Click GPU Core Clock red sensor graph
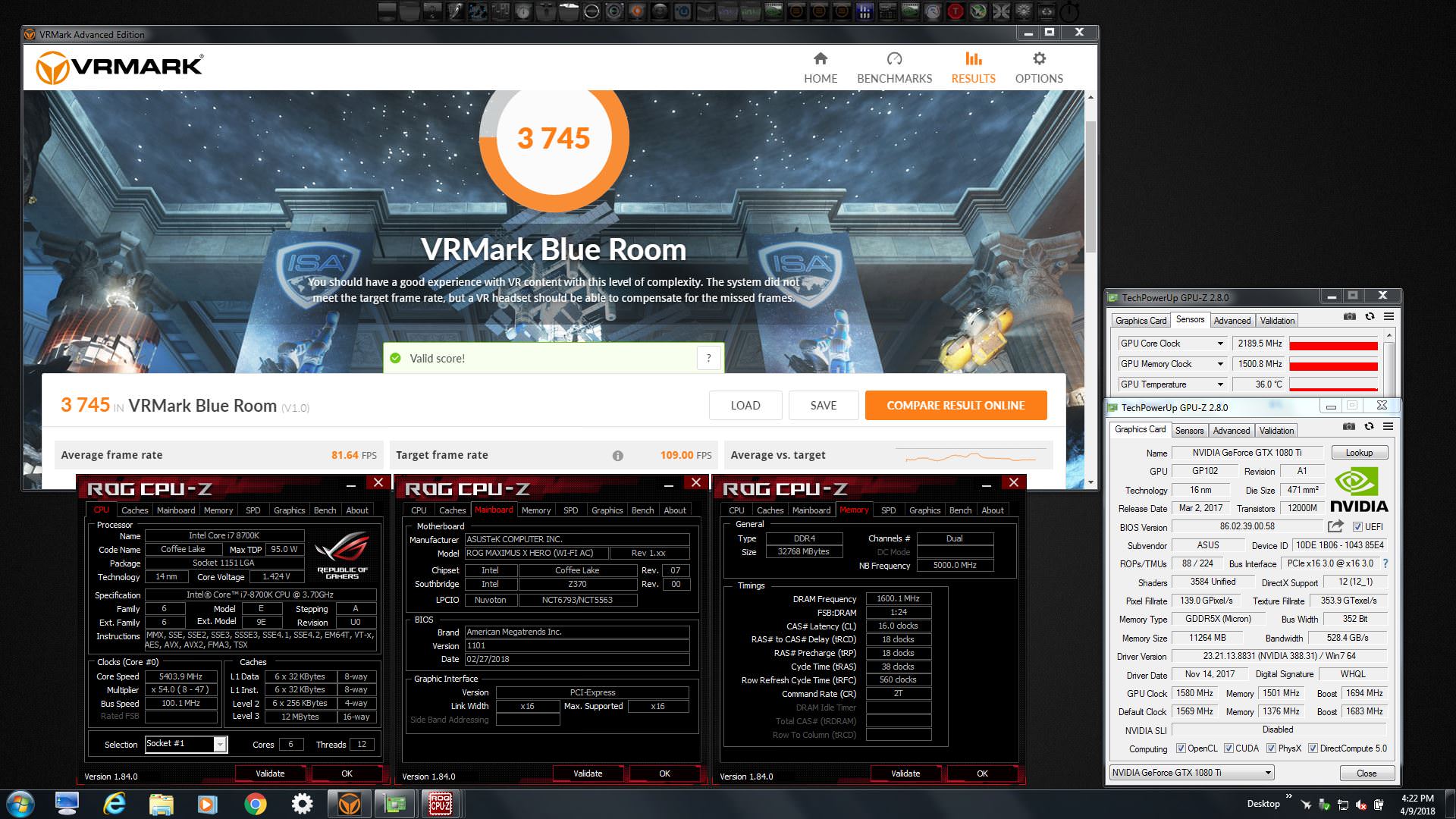This screenshot has width=1456, height=819. tap(1333, 344)
